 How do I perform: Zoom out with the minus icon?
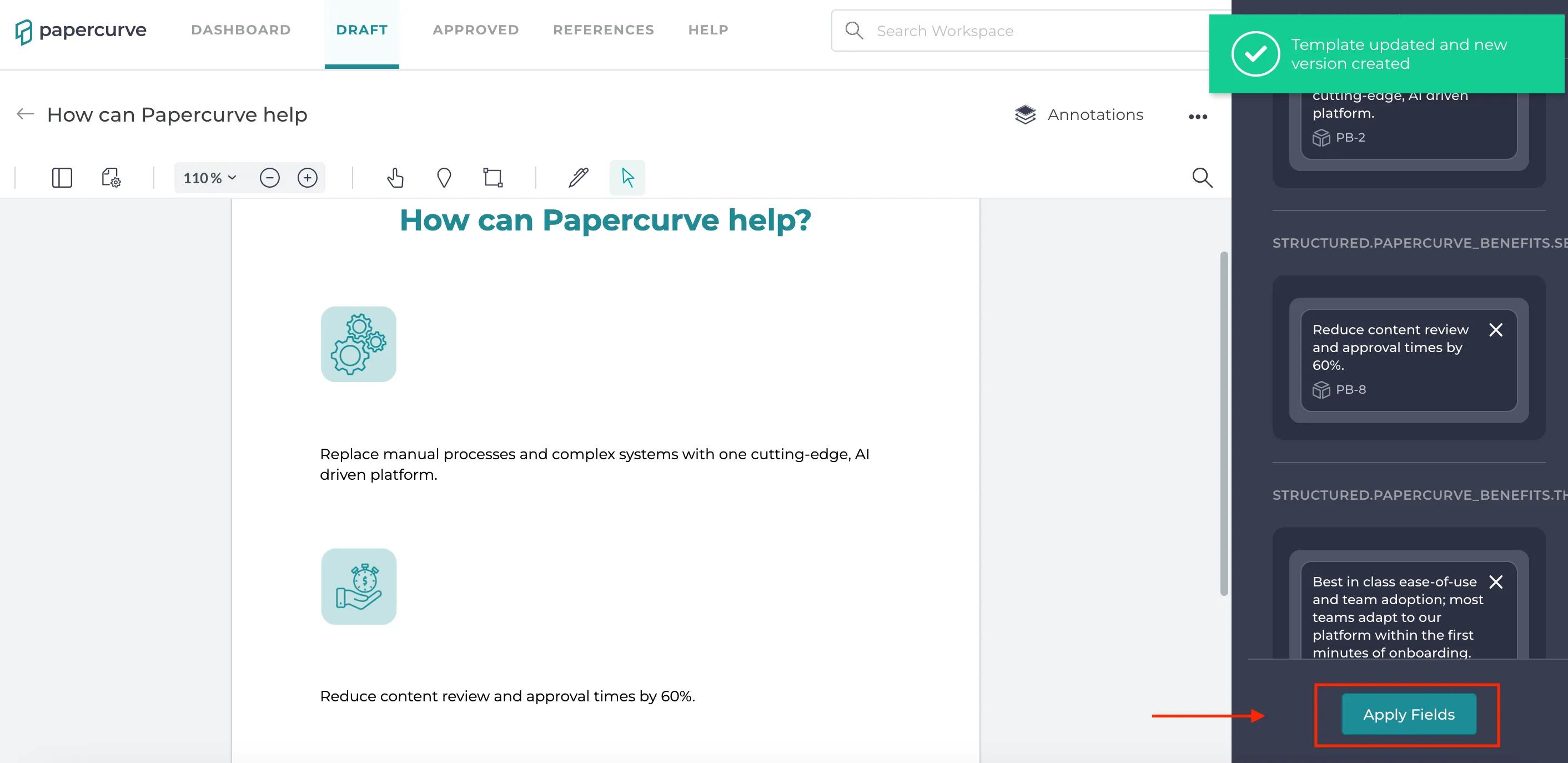270,178
